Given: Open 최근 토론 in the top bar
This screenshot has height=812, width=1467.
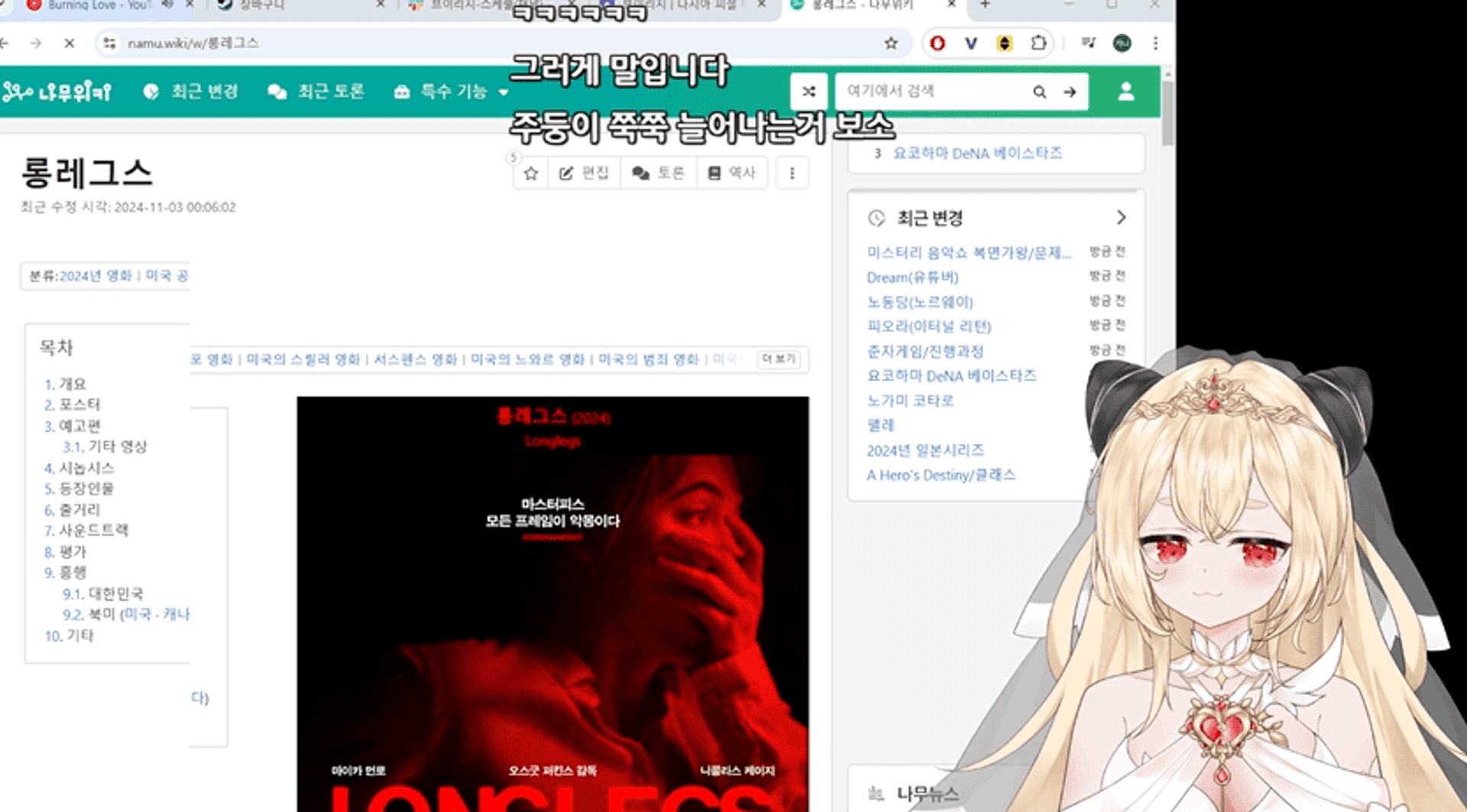Looking at the screenshot, I should pyautogui.click(x=316, y=92).
